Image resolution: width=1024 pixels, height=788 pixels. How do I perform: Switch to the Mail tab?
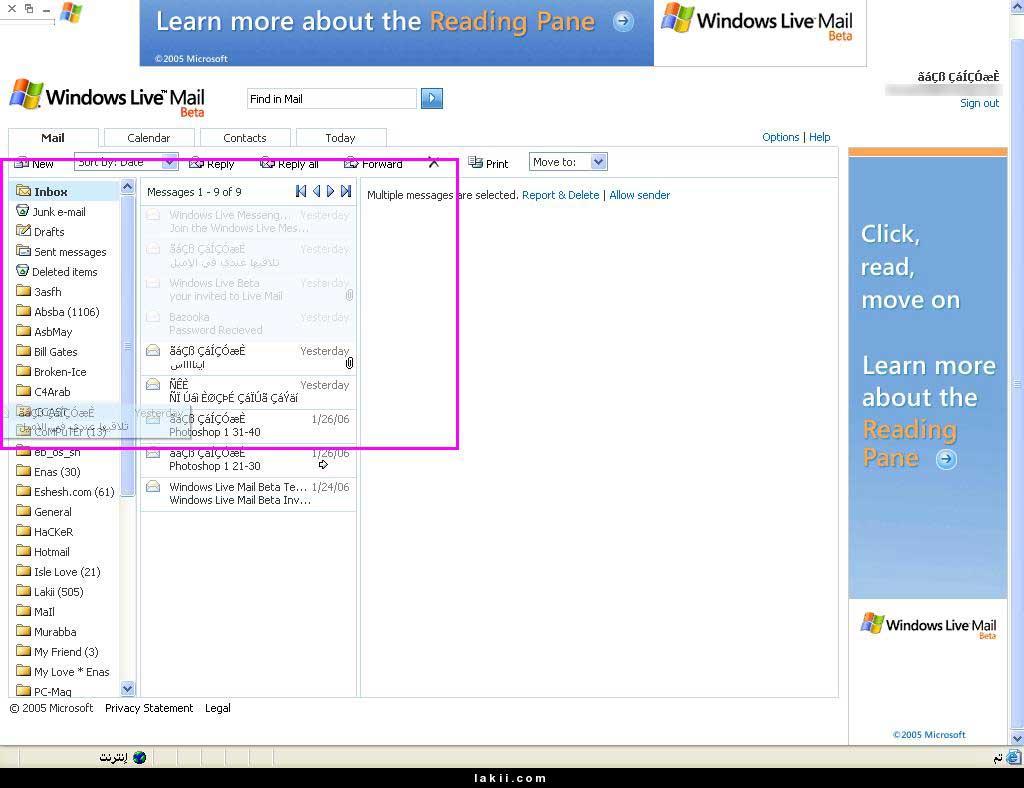tap(53, 138)
